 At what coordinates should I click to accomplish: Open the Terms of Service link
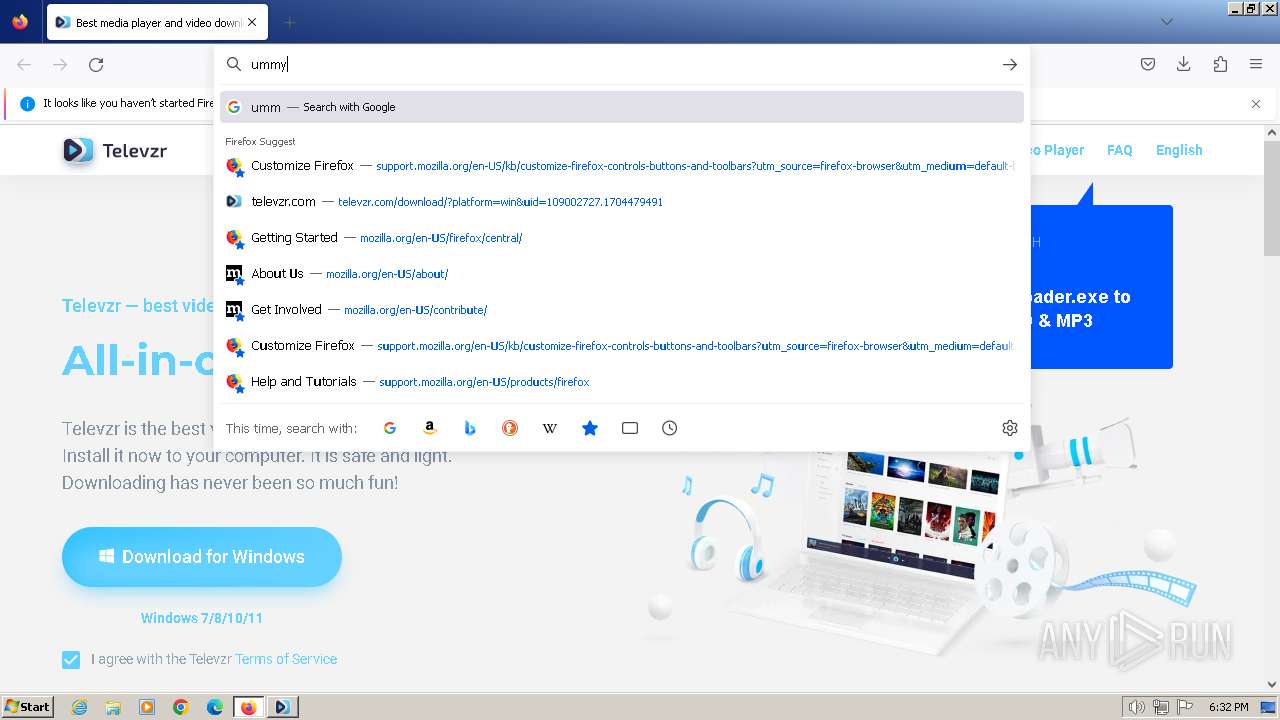point(286,659)
